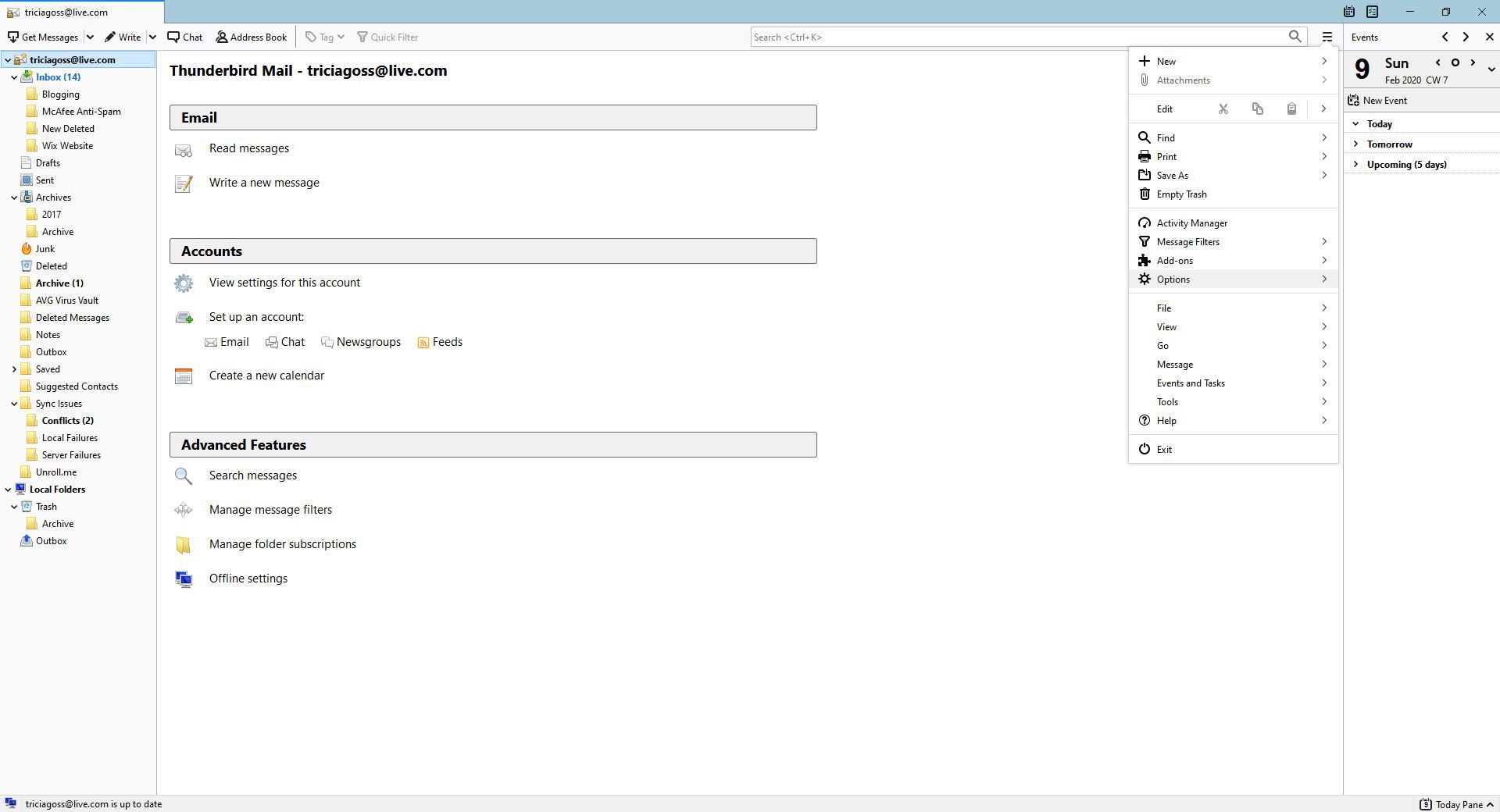Click Exit in the app menu

(x=1234, y=449)
